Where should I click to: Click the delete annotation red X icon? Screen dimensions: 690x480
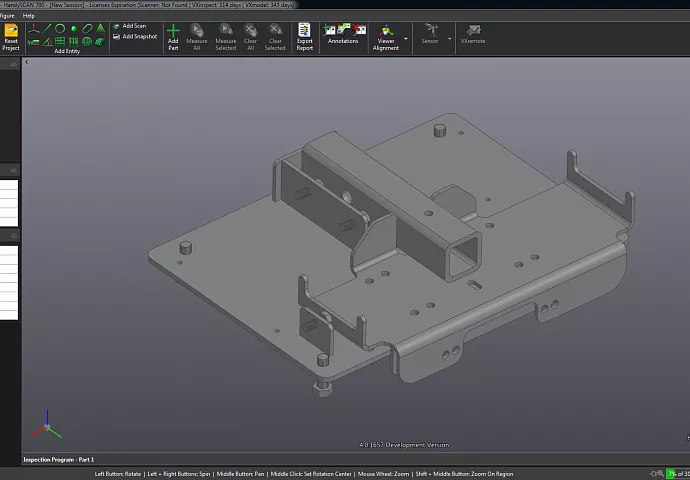click(x=359, y=30)
